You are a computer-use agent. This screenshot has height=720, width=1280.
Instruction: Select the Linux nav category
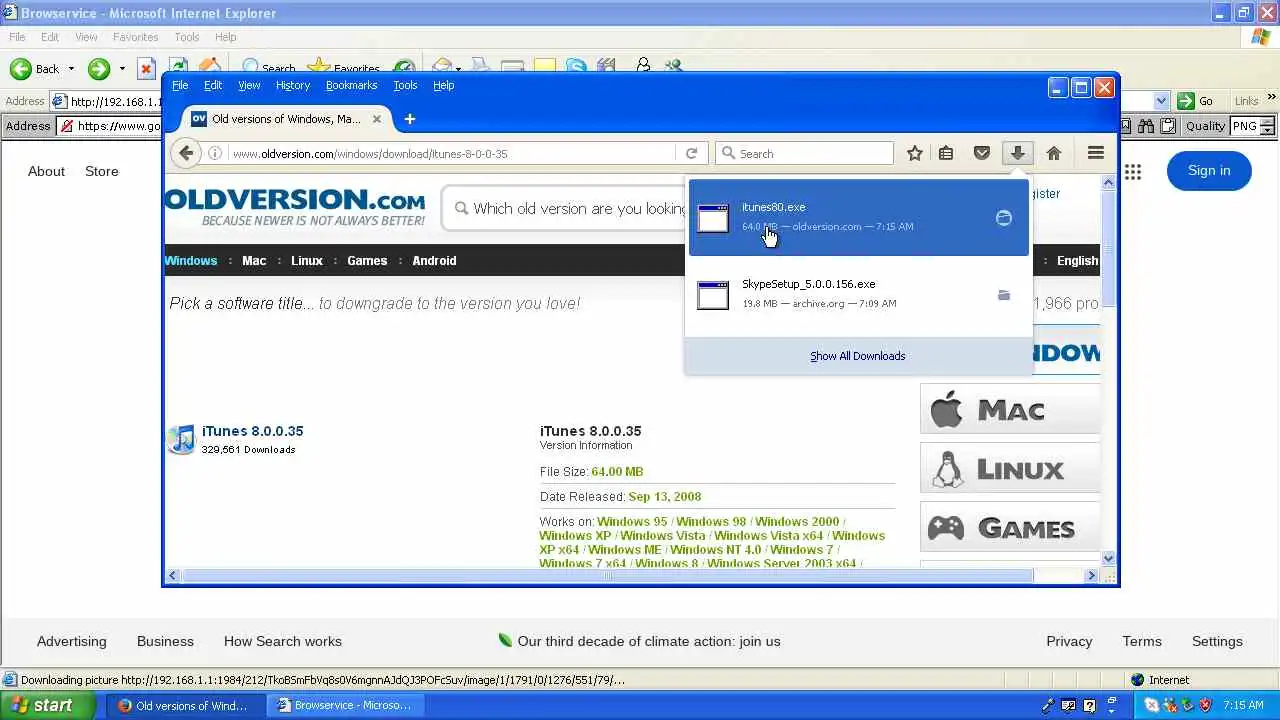(x=307, y=260)
